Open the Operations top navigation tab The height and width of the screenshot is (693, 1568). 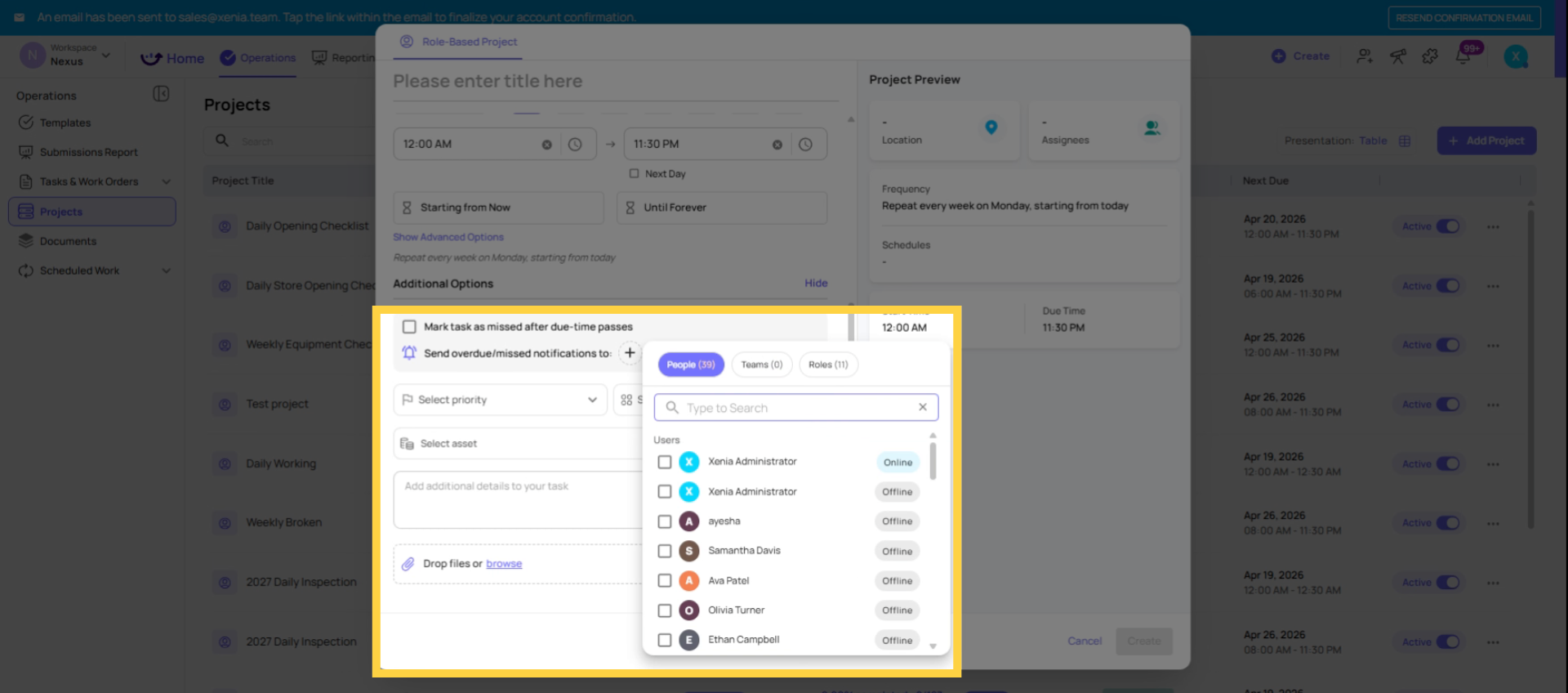258,58
